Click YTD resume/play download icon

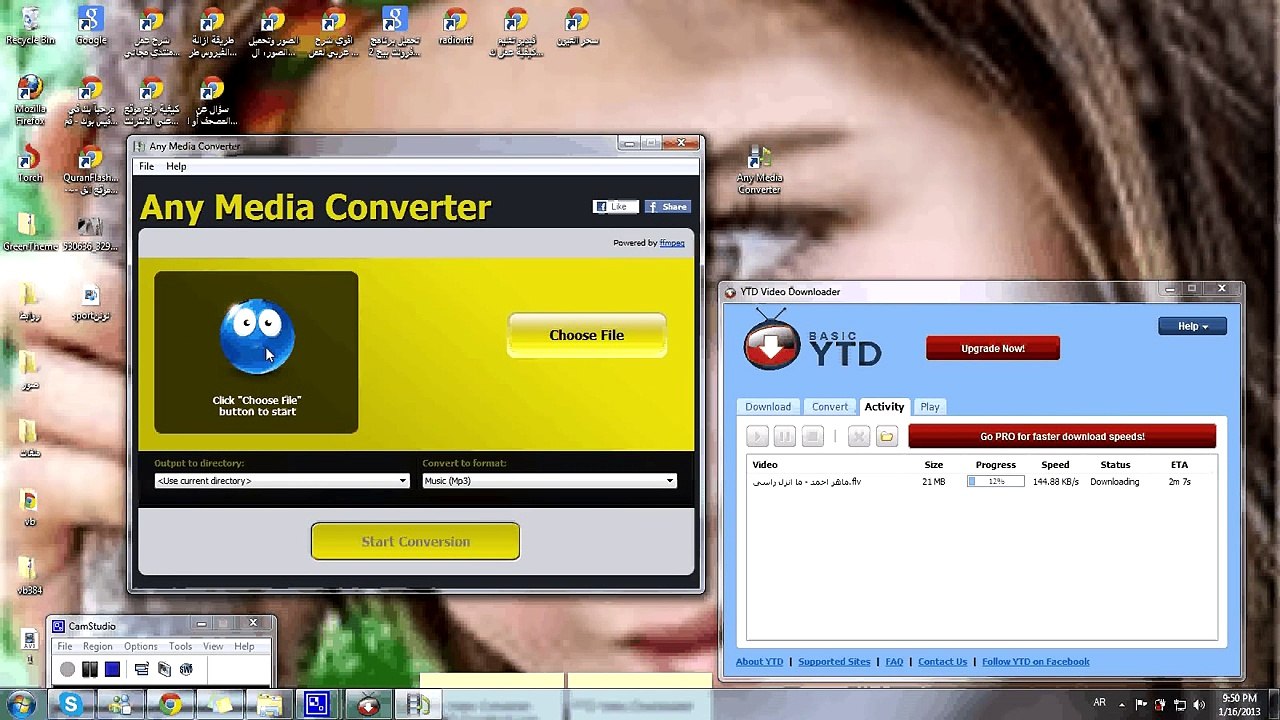coord(757,436)
